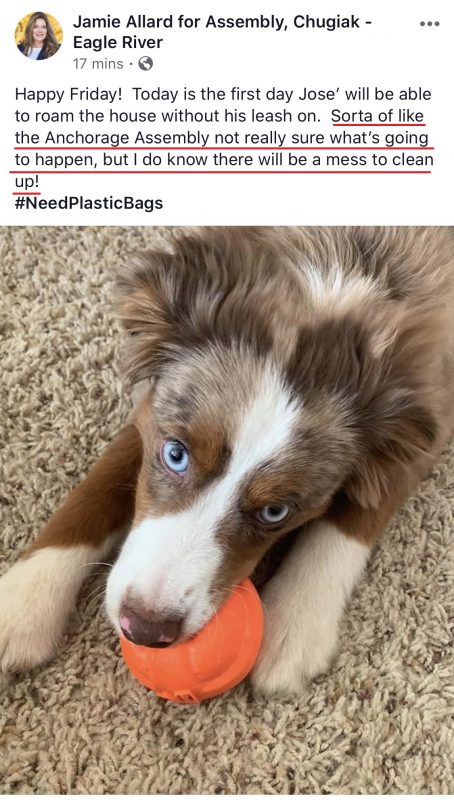Click the 'Eagle River' line of the page title

118,43
